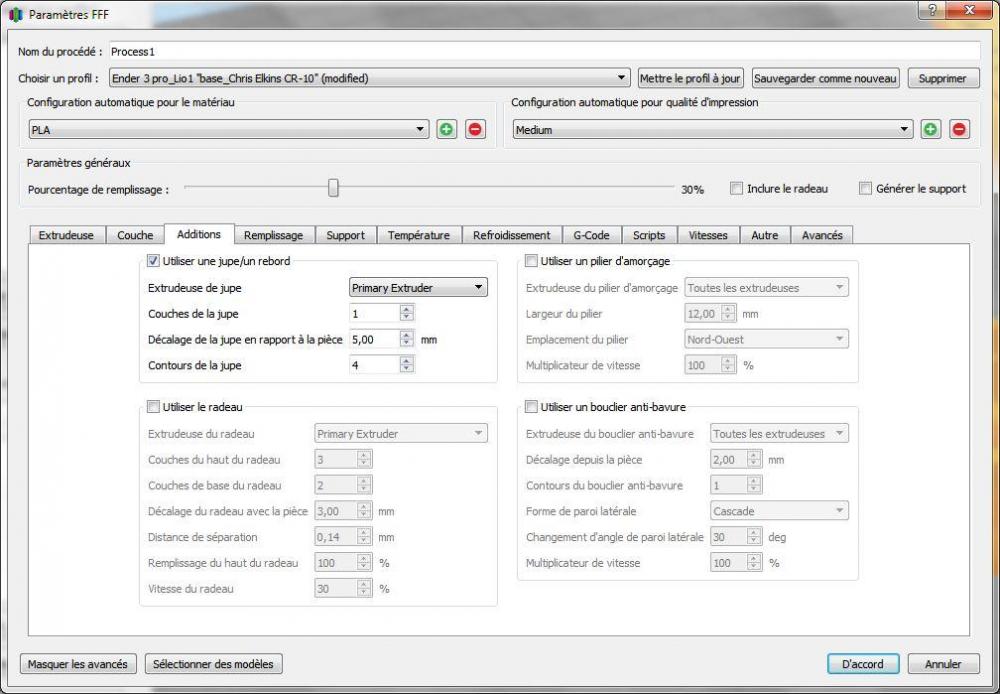Switch to the Support tab
1000x694 pixels.
[x=346, y=235]
